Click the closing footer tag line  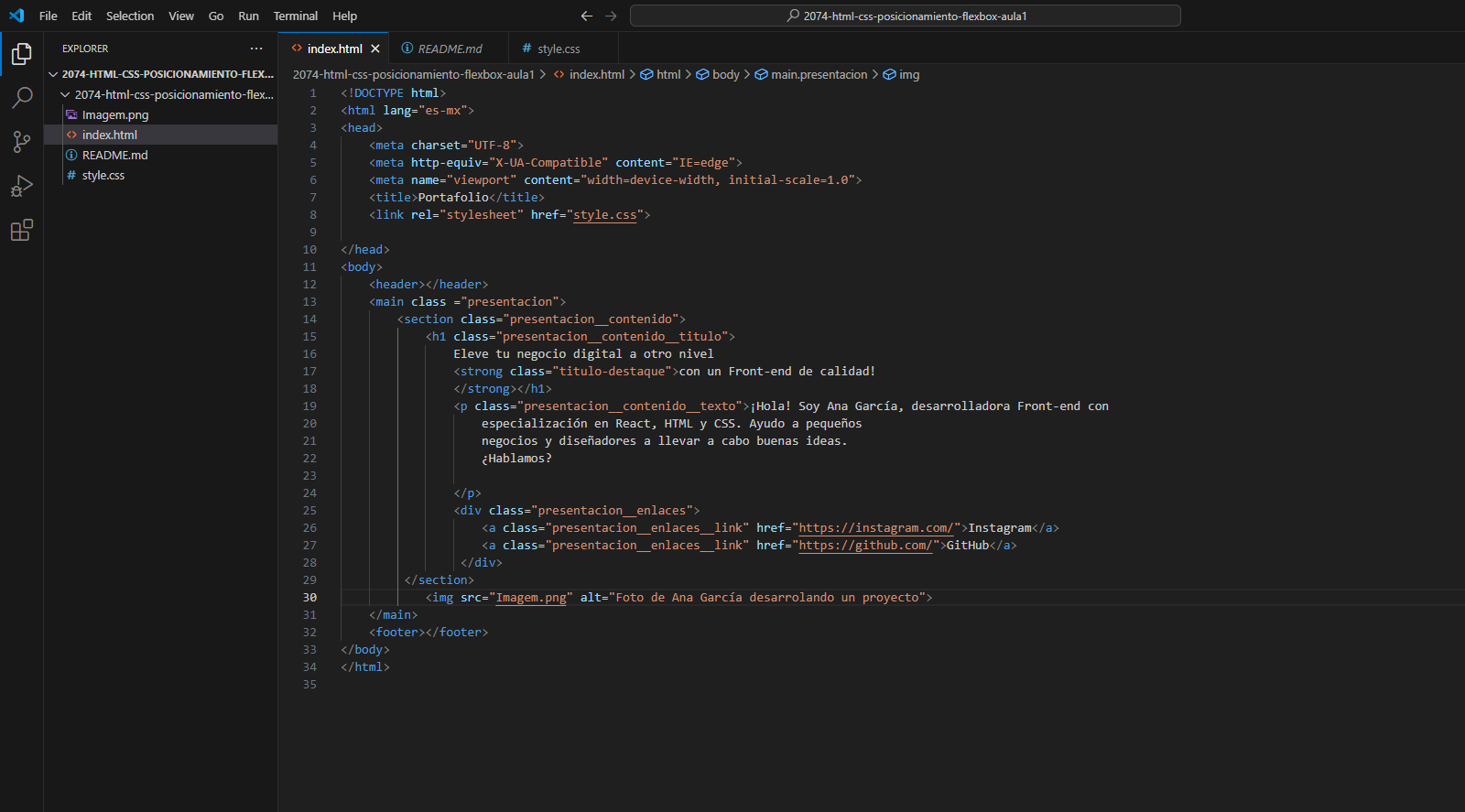click(x=429, y=632)
